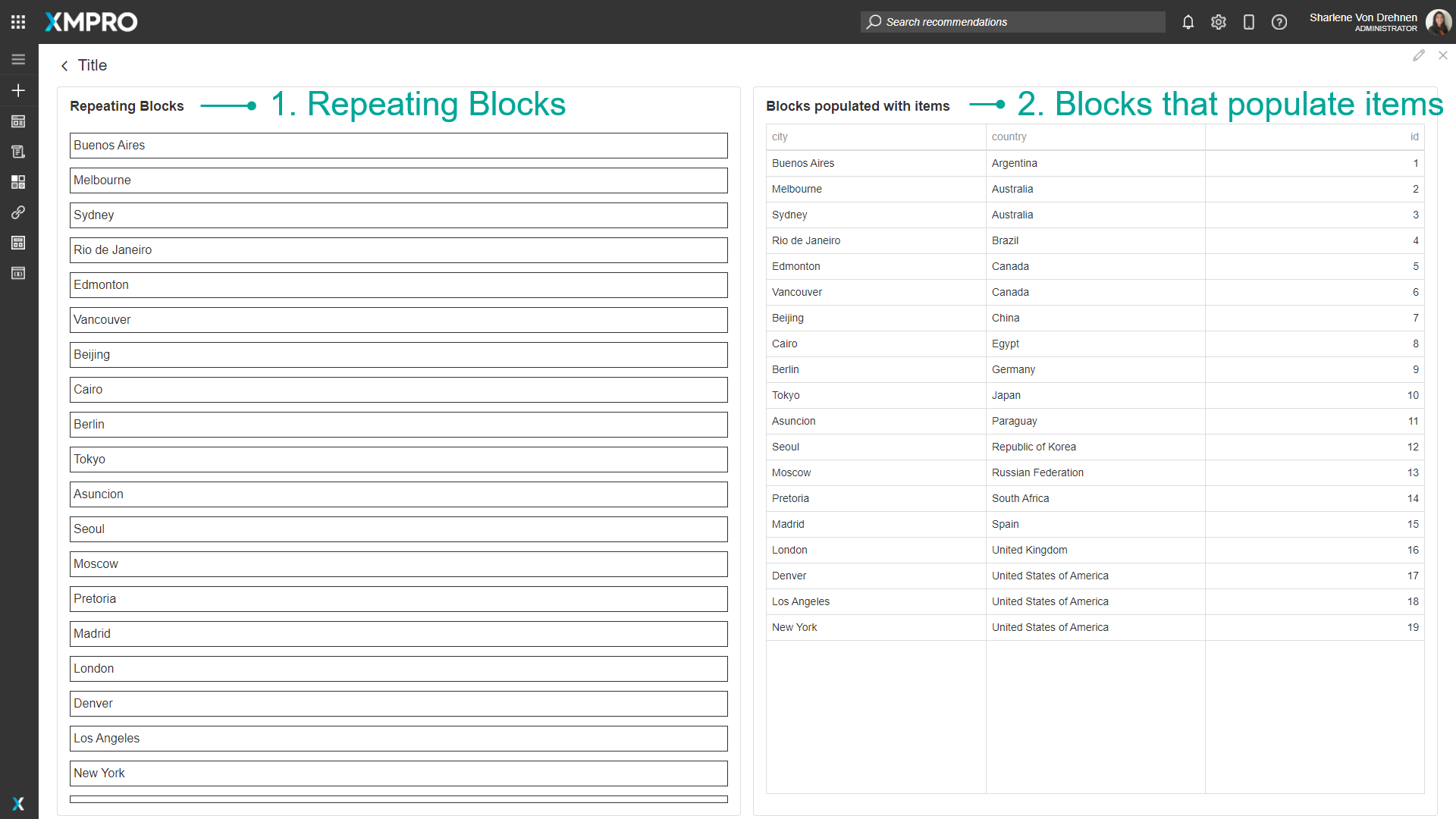Click the document icon in the sidebar
The width and height of the screenshot is (1456, 819).
pos(18,152)
